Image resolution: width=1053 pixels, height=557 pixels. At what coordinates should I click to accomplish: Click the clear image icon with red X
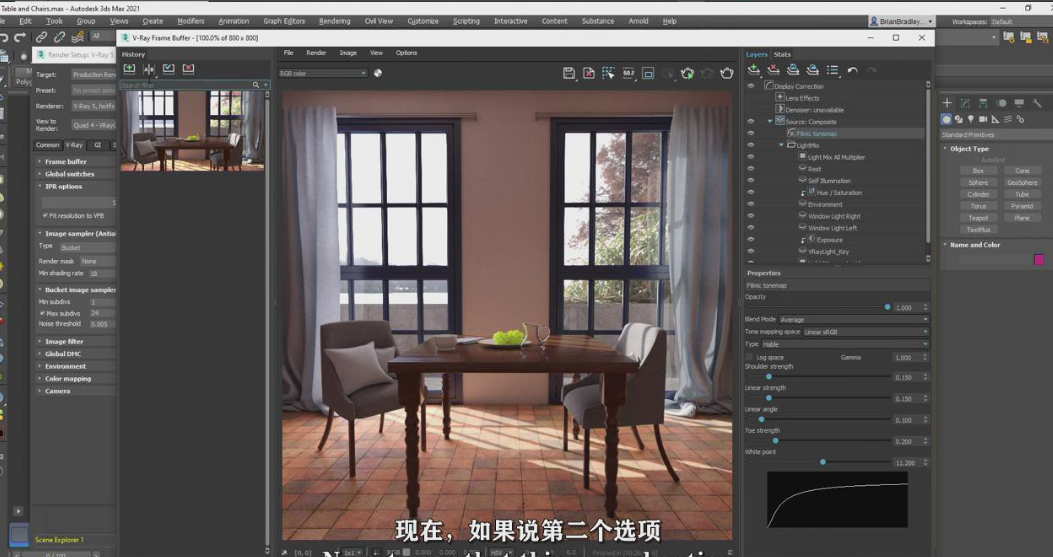pyautogui.click(x=589, y=73)
